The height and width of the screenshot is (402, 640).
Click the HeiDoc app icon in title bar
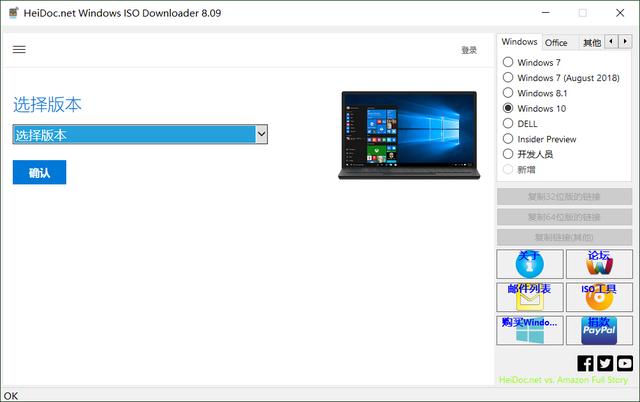click(13, 13)
